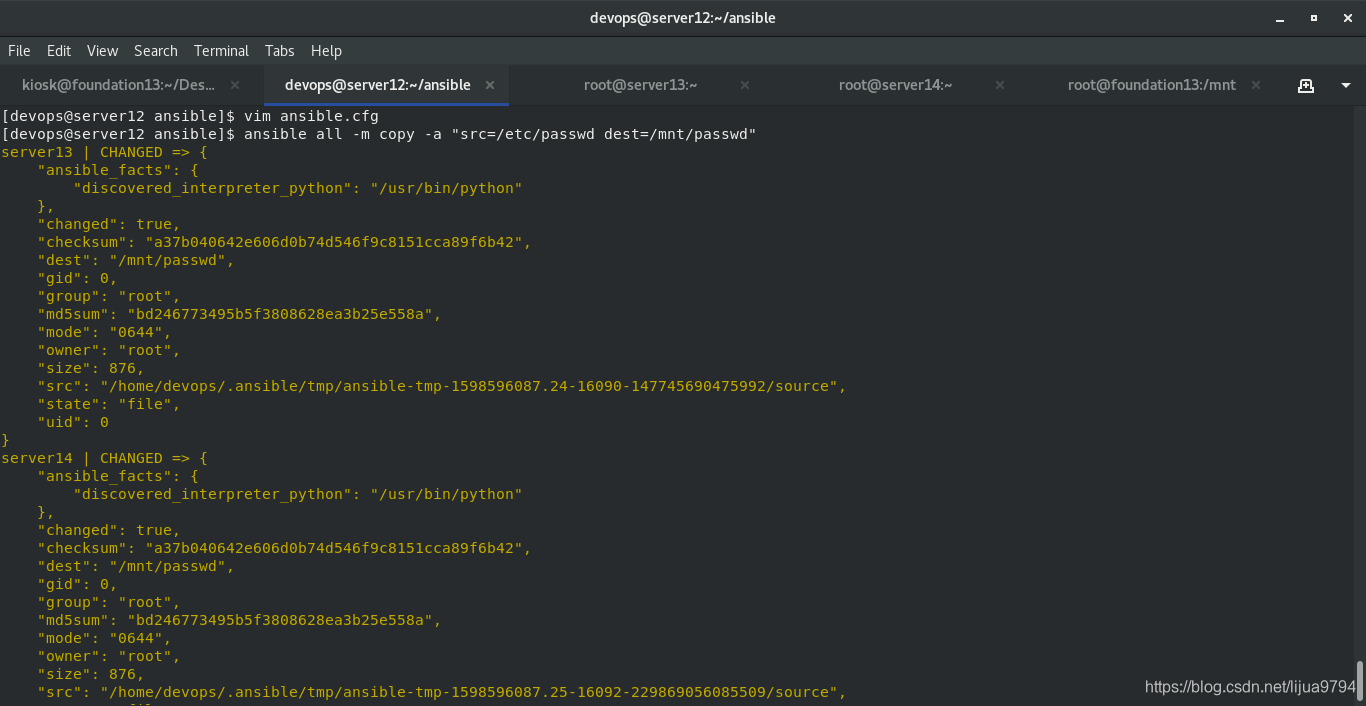Click the 'vim ansible.cfg' command line
The width and height of the screenshot is (1366, 706).
(x=190, y=116)
